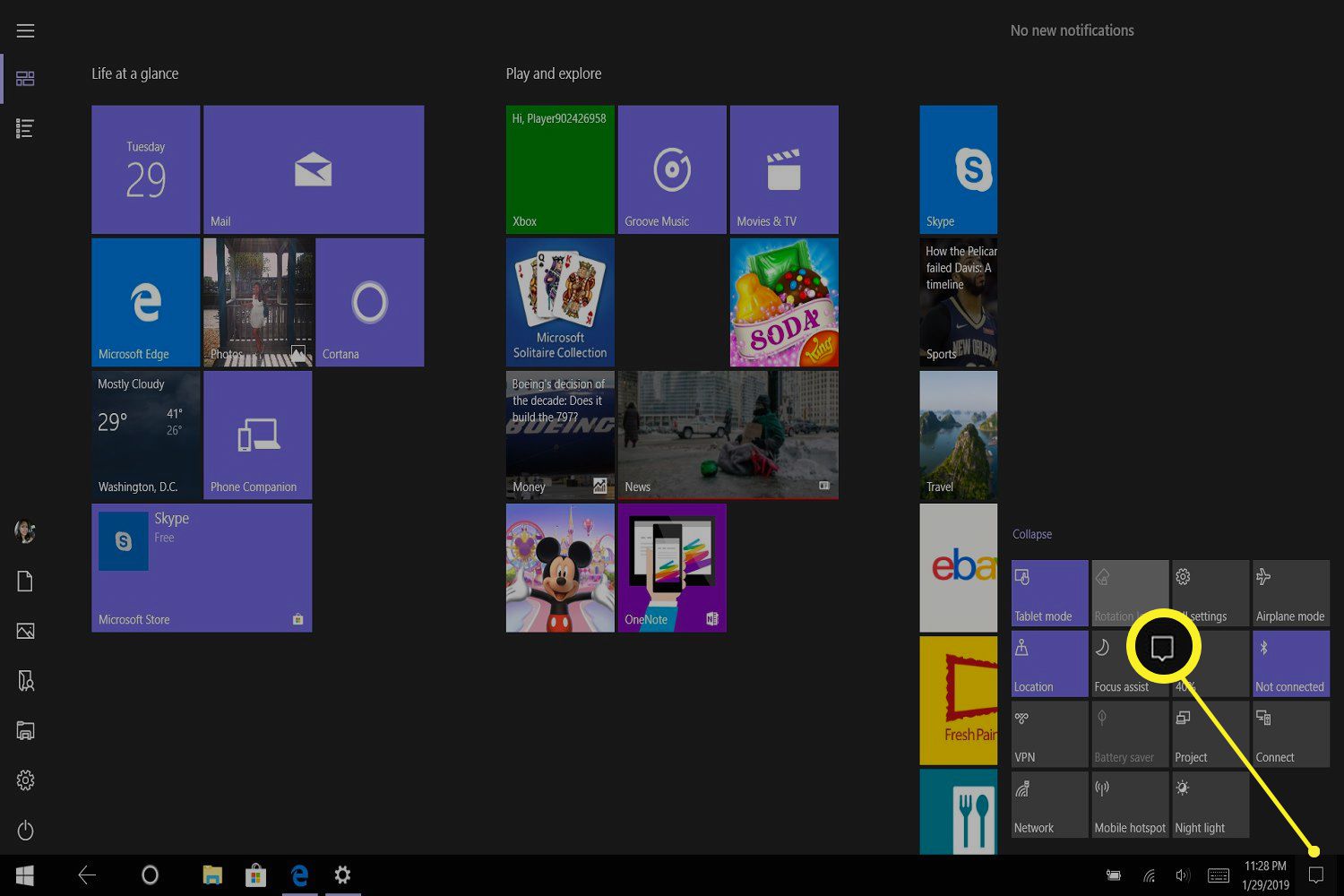Viewport: 1344px width, 896px height.
Task: Open the volume speaker tray icon
Action: pyautogui.click(x=1183, y=875)
